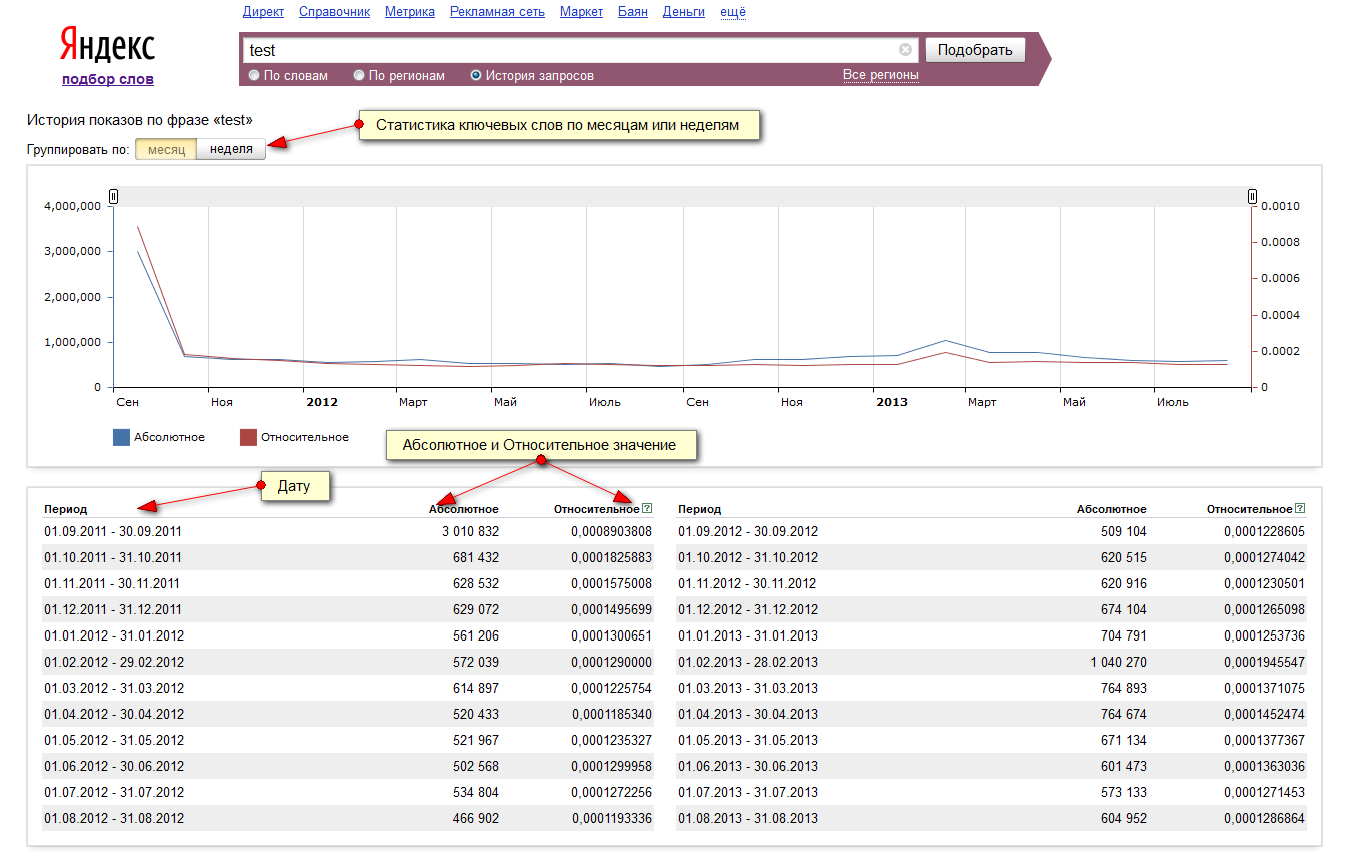The image size is (1349, 868).
Task: Grab the right chart range slider handle
Action: (1252, 197)
